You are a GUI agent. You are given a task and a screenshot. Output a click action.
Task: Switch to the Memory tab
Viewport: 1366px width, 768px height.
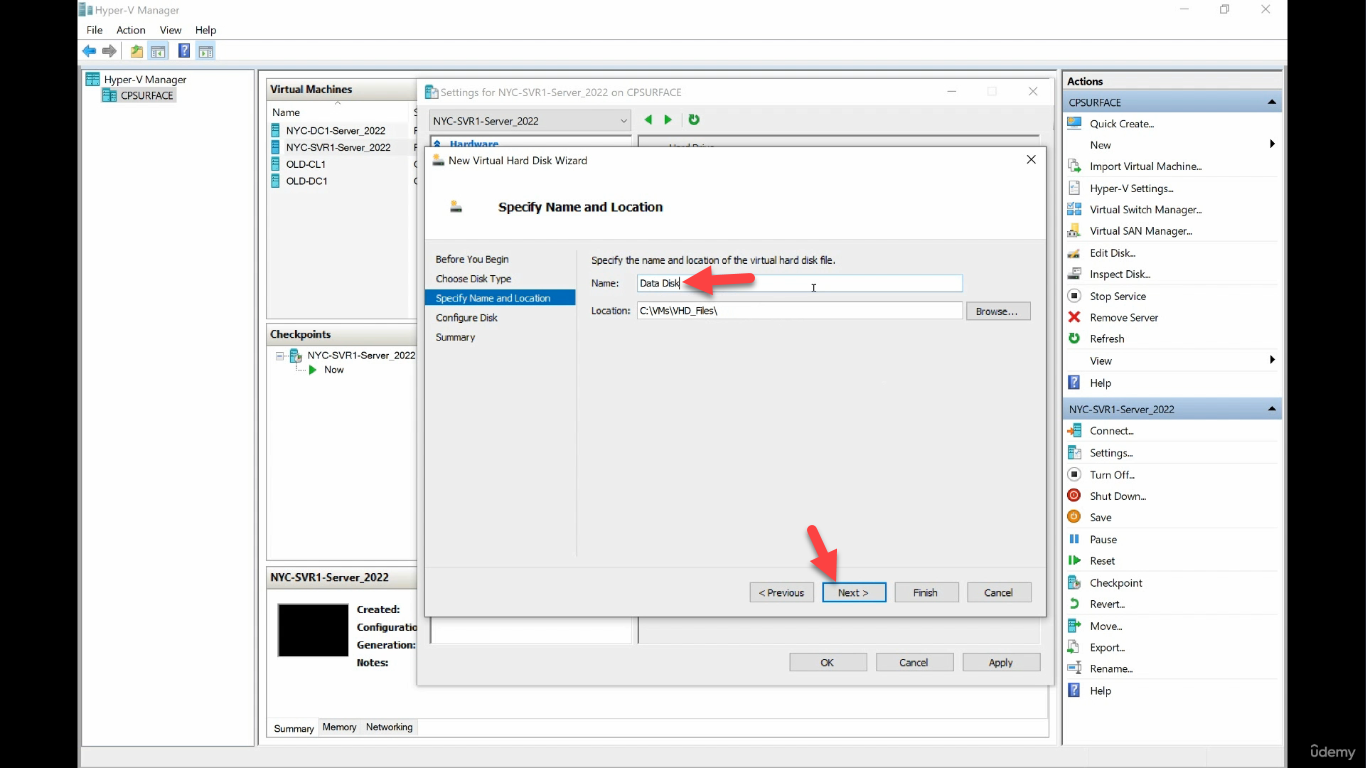(x=339, y=727)
